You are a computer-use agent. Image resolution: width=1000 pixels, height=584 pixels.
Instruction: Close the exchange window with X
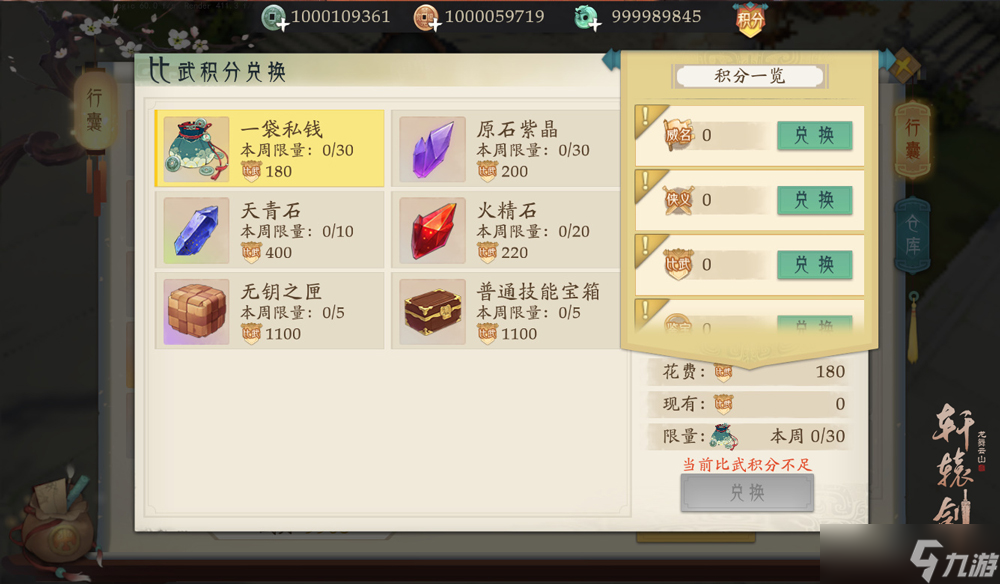(x=903, y=66)
